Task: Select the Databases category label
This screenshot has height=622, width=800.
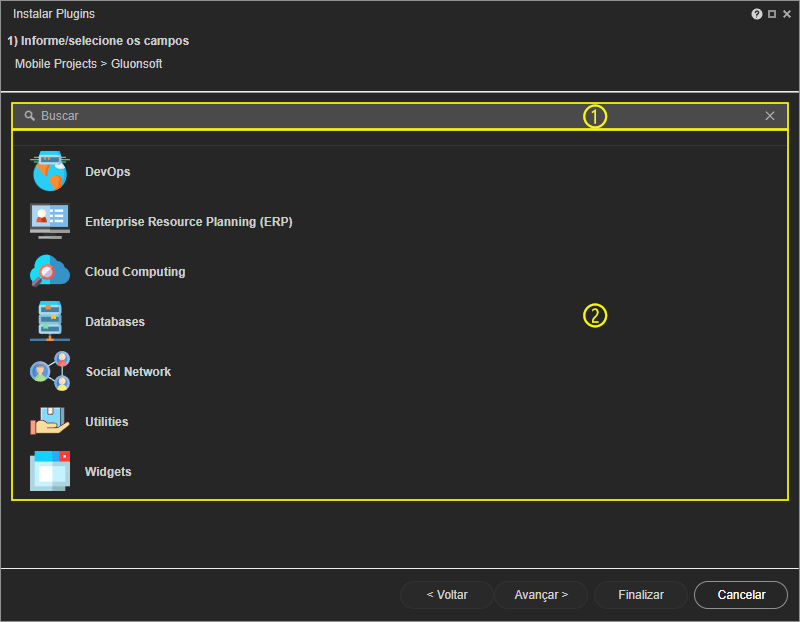Action: point(115,322)
